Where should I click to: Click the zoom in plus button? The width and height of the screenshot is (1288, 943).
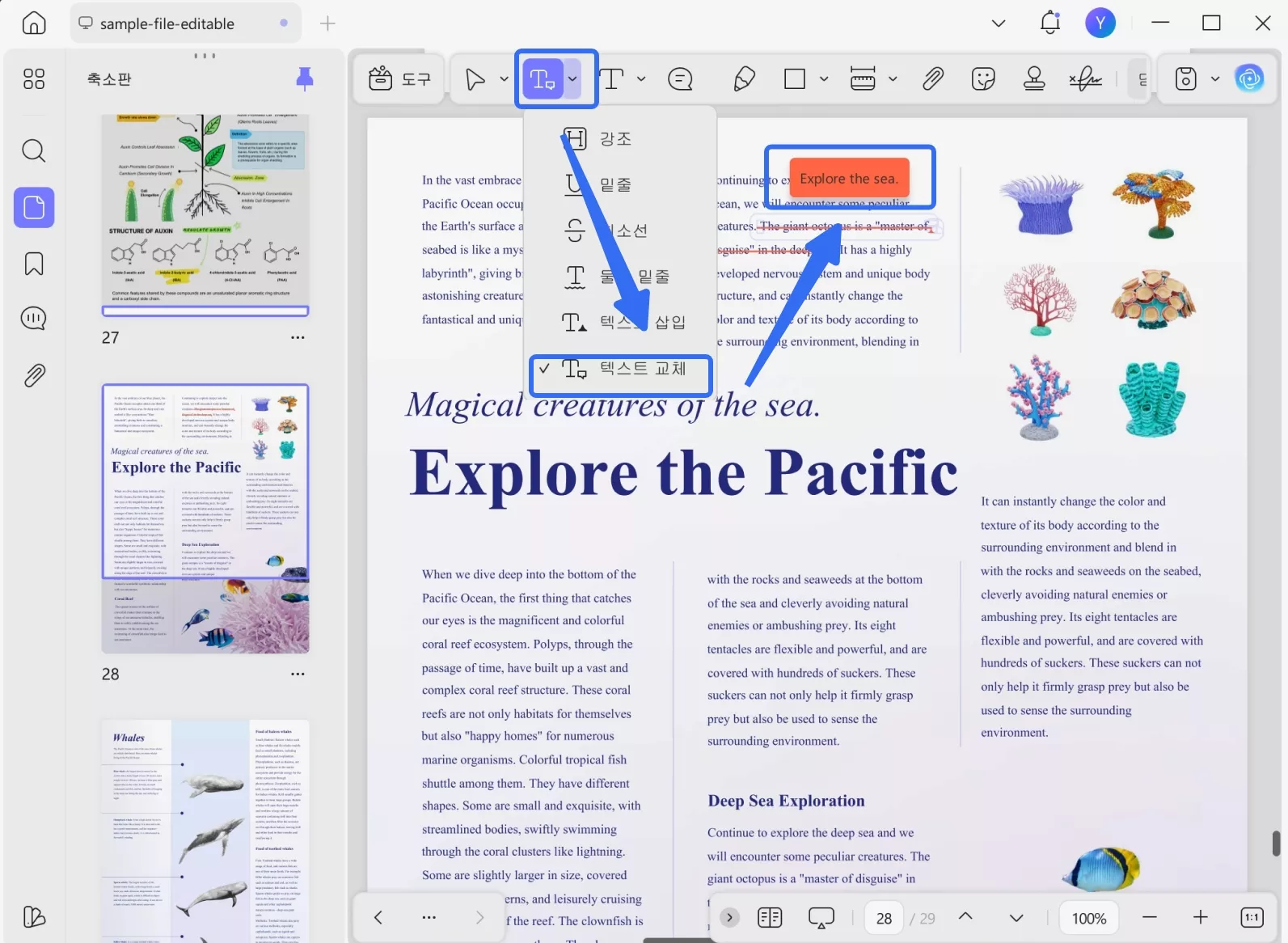point(1201,917)
